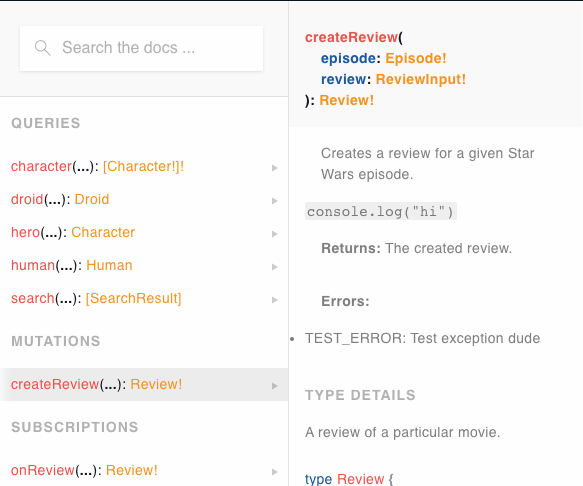583x486 pixels.
Task: Expand arrow next to onReview subscription
Action: coord(274,472)
